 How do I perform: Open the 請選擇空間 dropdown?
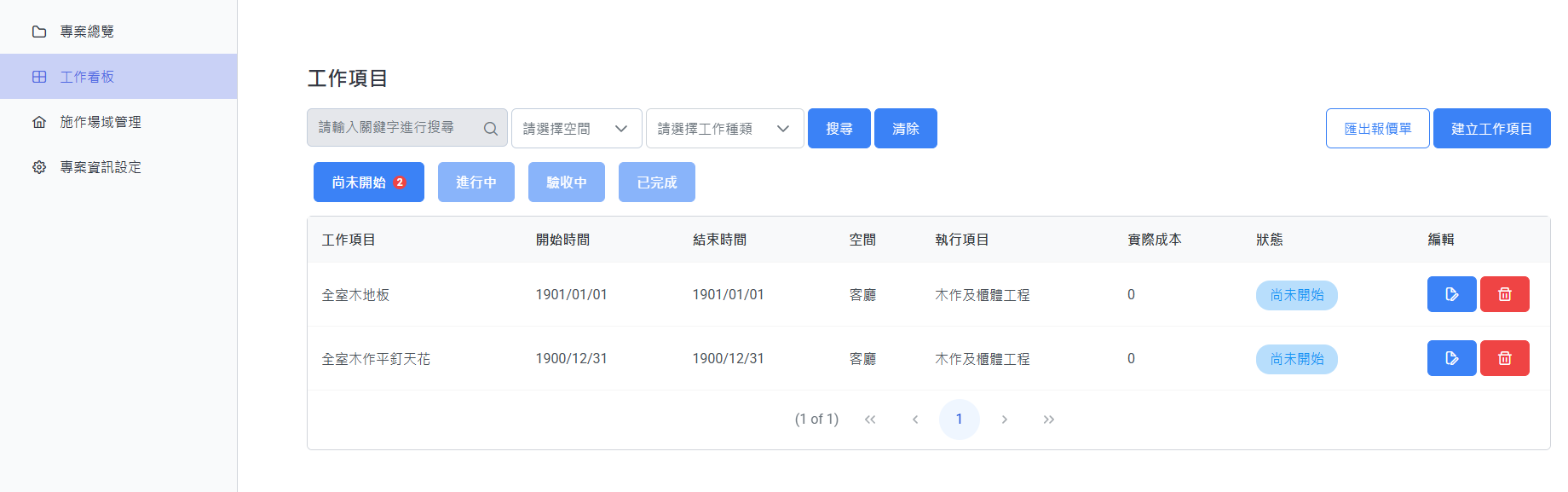[x=576, y=129]
